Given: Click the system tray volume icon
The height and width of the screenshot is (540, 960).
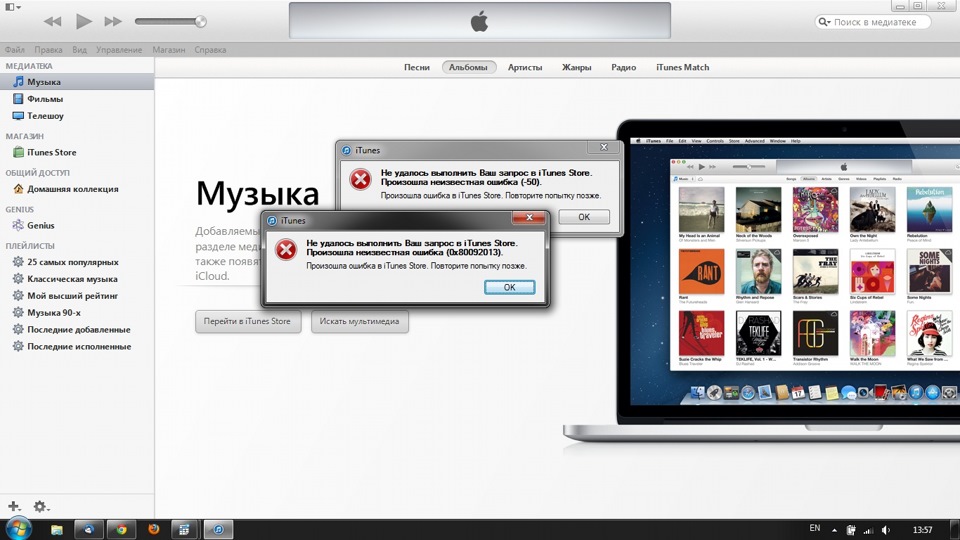Looking at the screenshot, I should tap(886, 530).
